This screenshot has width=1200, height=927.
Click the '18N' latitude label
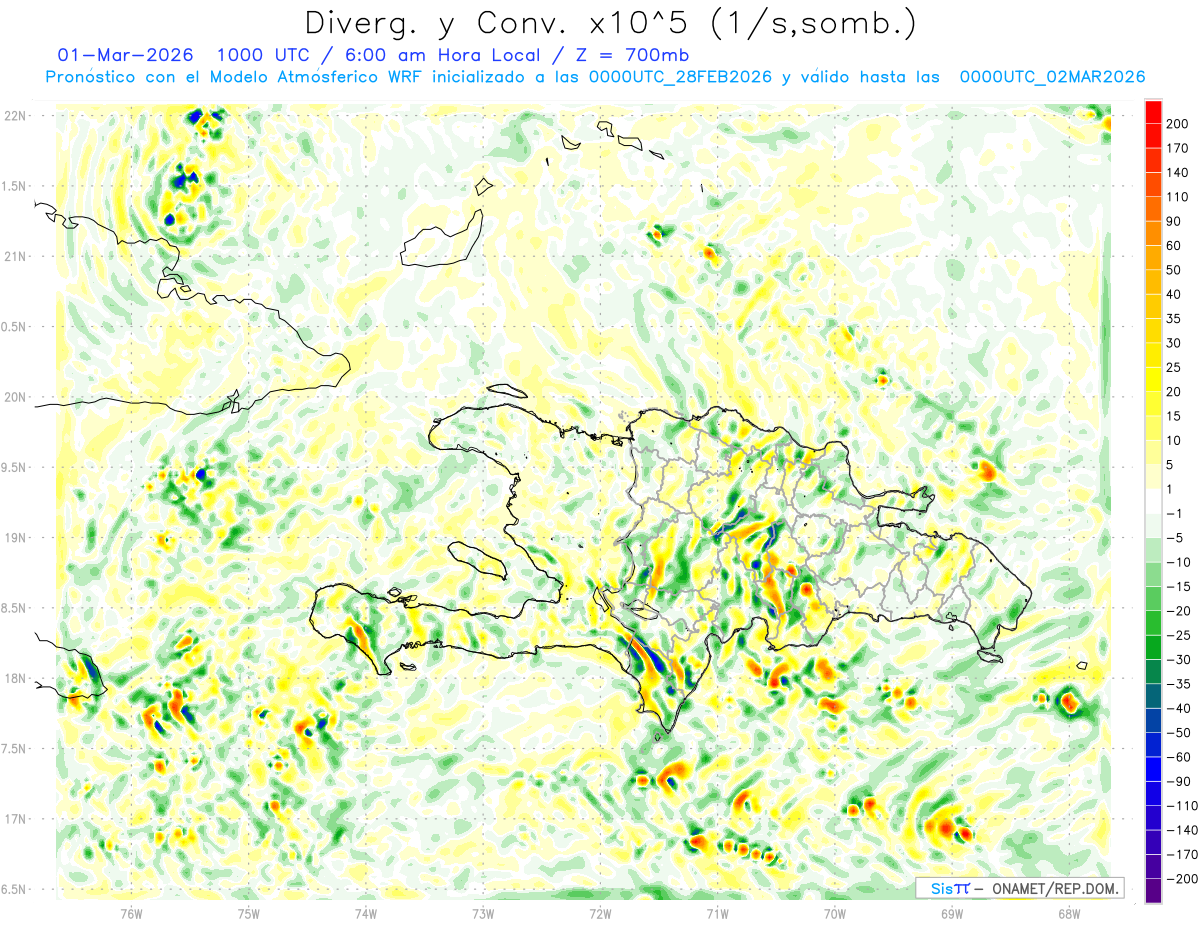click(15, 678)
